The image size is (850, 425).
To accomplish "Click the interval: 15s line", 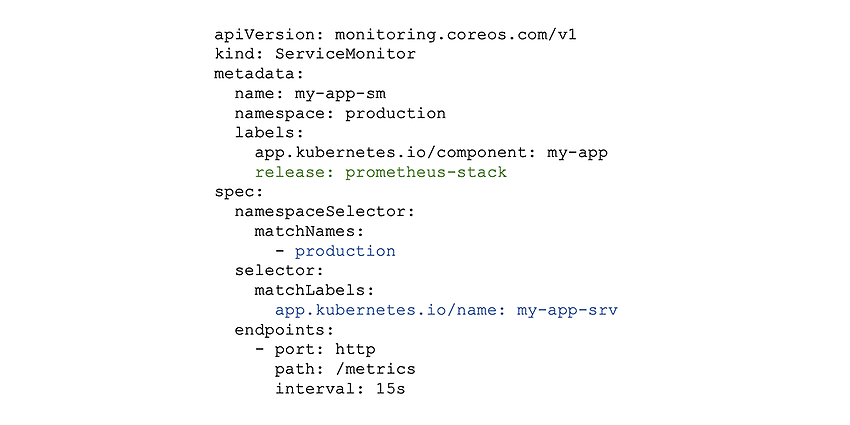I will (x=340, y=389).
